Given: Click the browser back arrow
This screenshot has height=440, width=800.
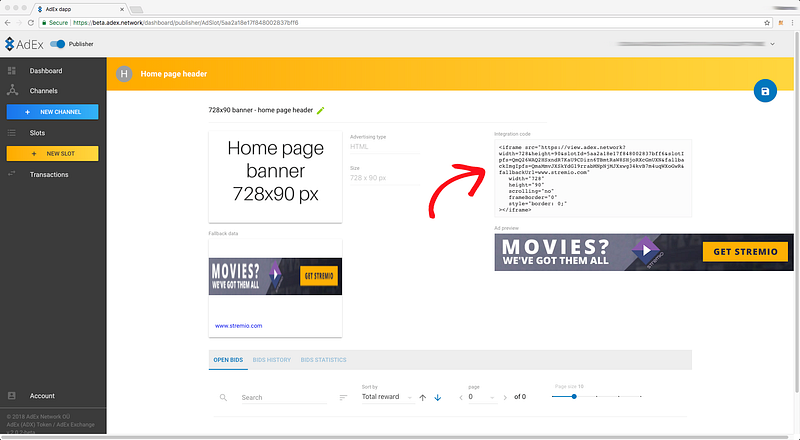Looking at the screenshot, I should click(x=7, y=23).
